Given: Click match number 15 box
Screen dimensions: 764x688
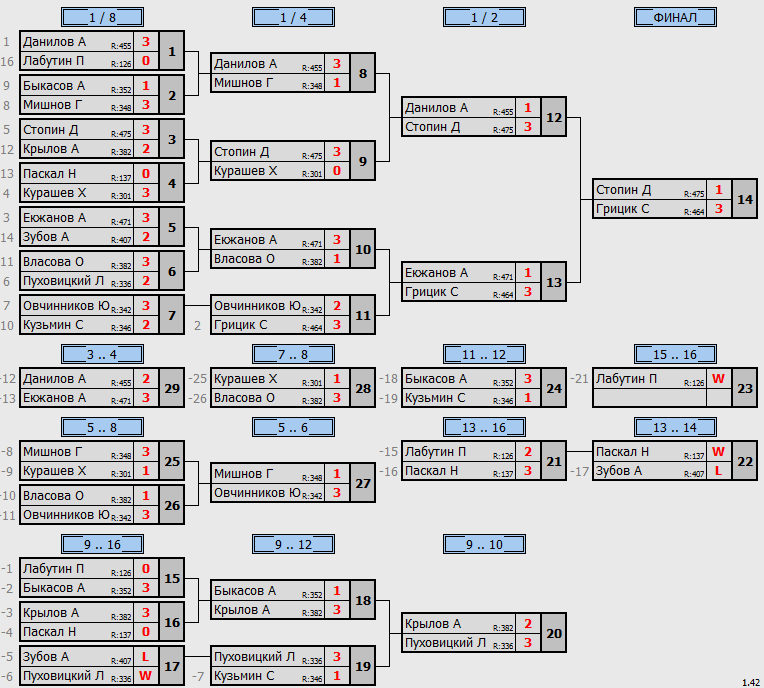Looking at the screenshot, I should [x=172, y=578].
